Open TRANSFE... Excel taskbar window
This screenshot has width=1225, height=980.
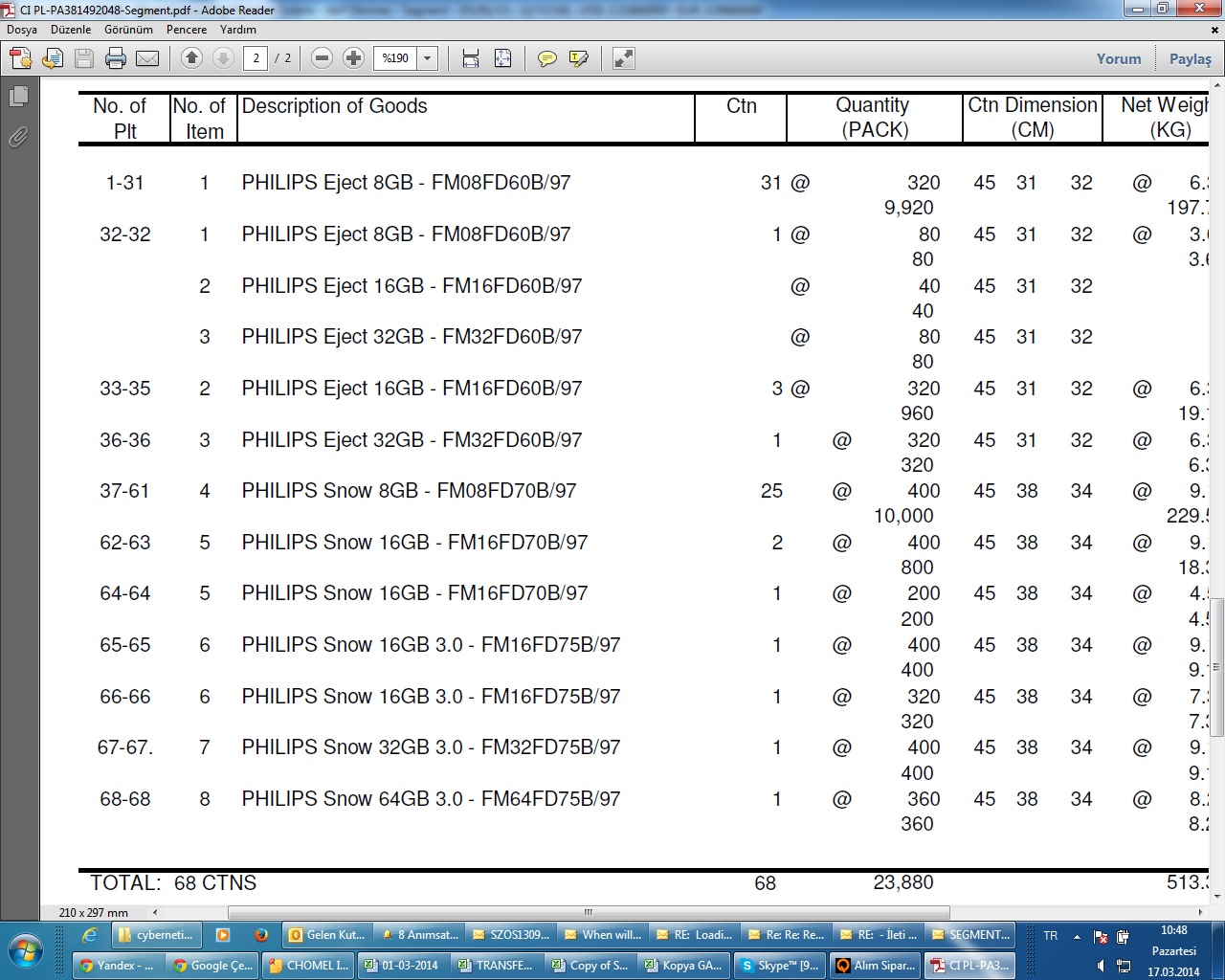point(497,966)
